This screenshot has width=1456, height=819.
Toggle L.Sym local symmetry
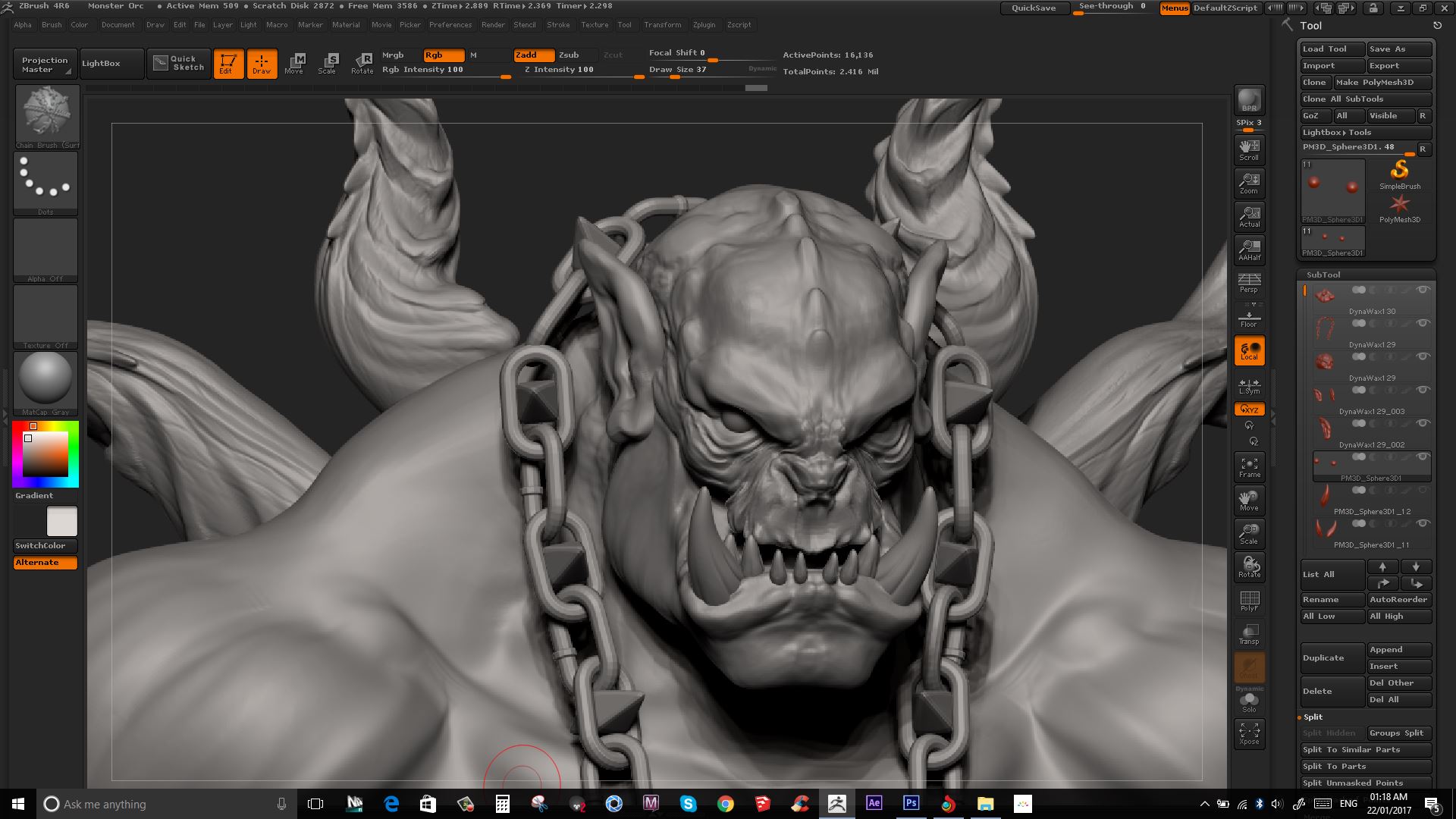1249,385
